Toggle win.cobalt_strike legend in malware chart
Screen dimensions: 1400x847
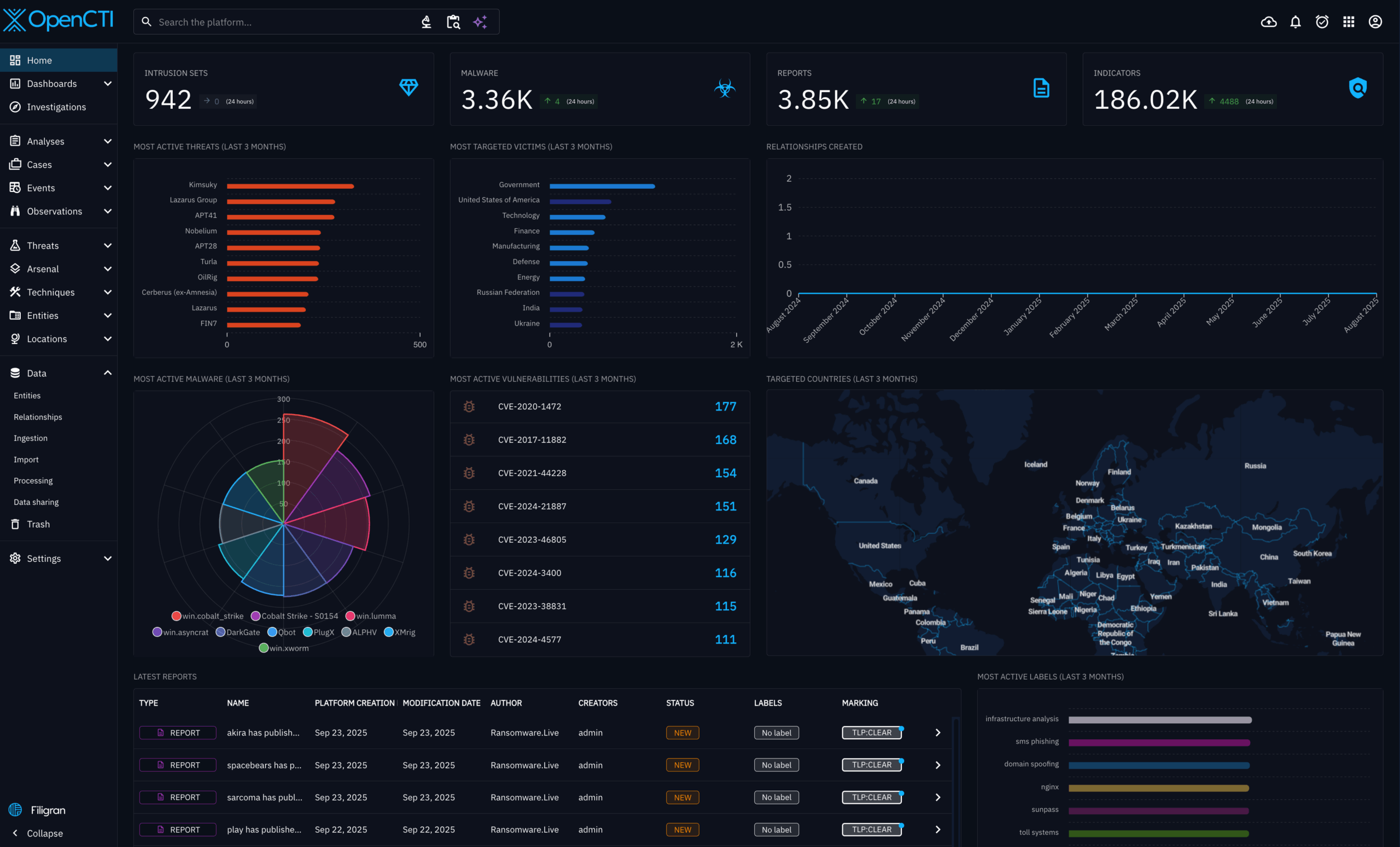point(177,616)
